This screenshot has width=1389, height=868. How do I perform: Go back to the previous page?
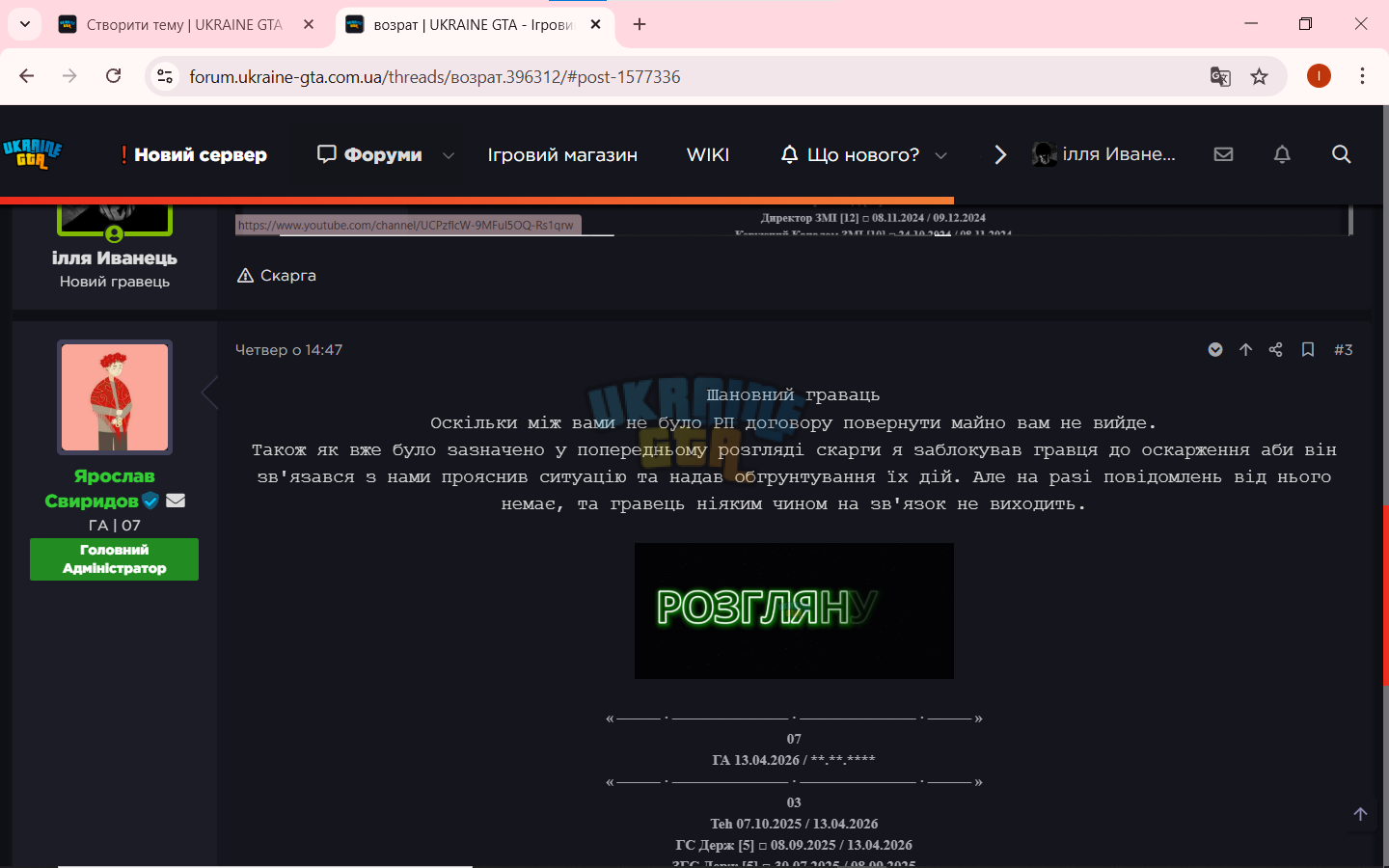pyautogui.click(x=27, y=76)
